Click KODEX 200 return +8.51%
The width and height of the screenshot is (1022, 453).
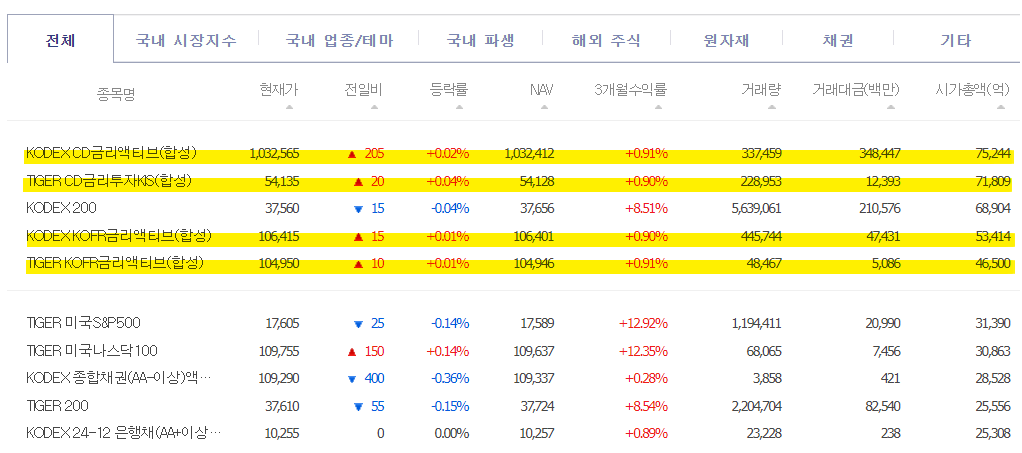click(x=646, y=209)
